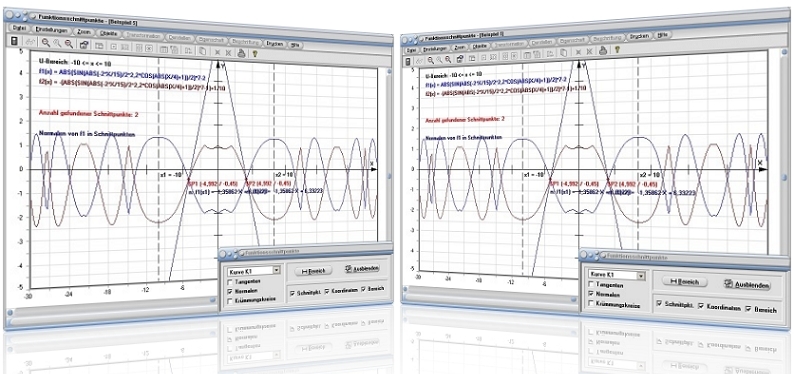Enable Krümmungskreise checkbox in left dialog
The width and height of the screenshot is (794, 374).
click(x=231, y=300)
